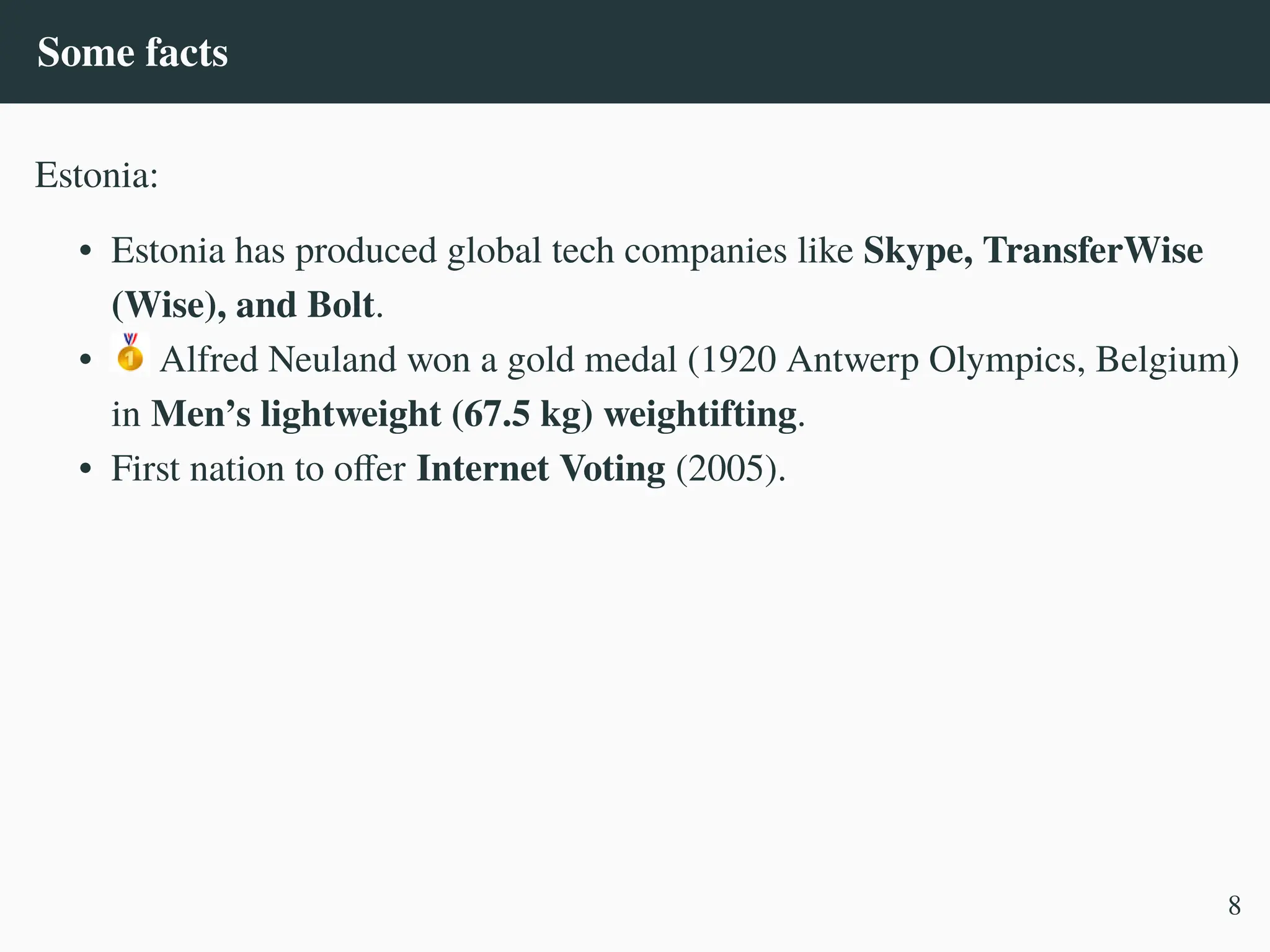1270x952 pixels.
Task: Click the bold "TransferWise" company name
Action: click(1093, 250)
